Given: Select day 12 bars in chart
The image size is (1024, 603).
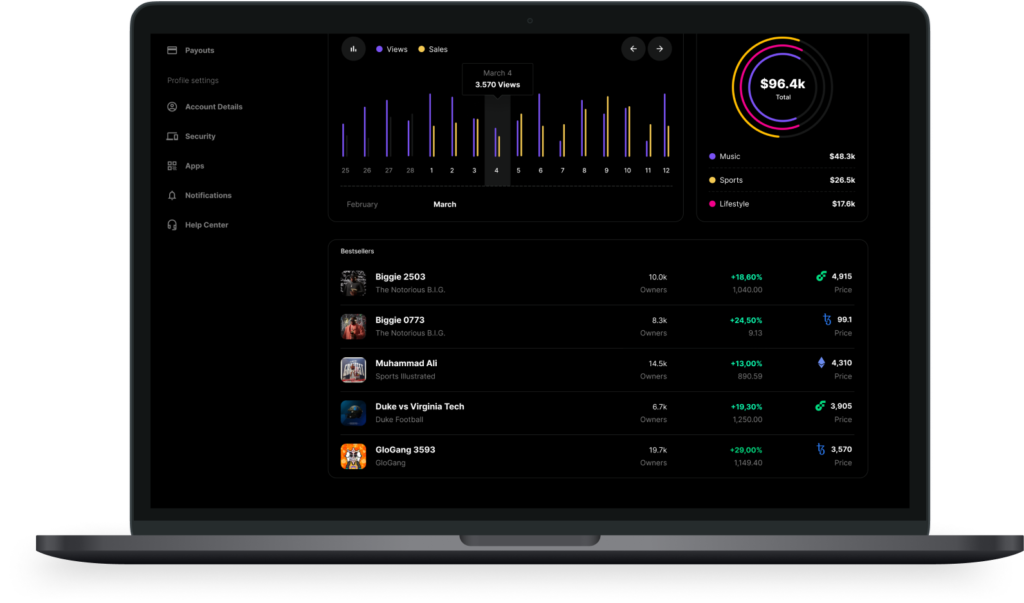Looking at the screenshot, I should (666, 125).
